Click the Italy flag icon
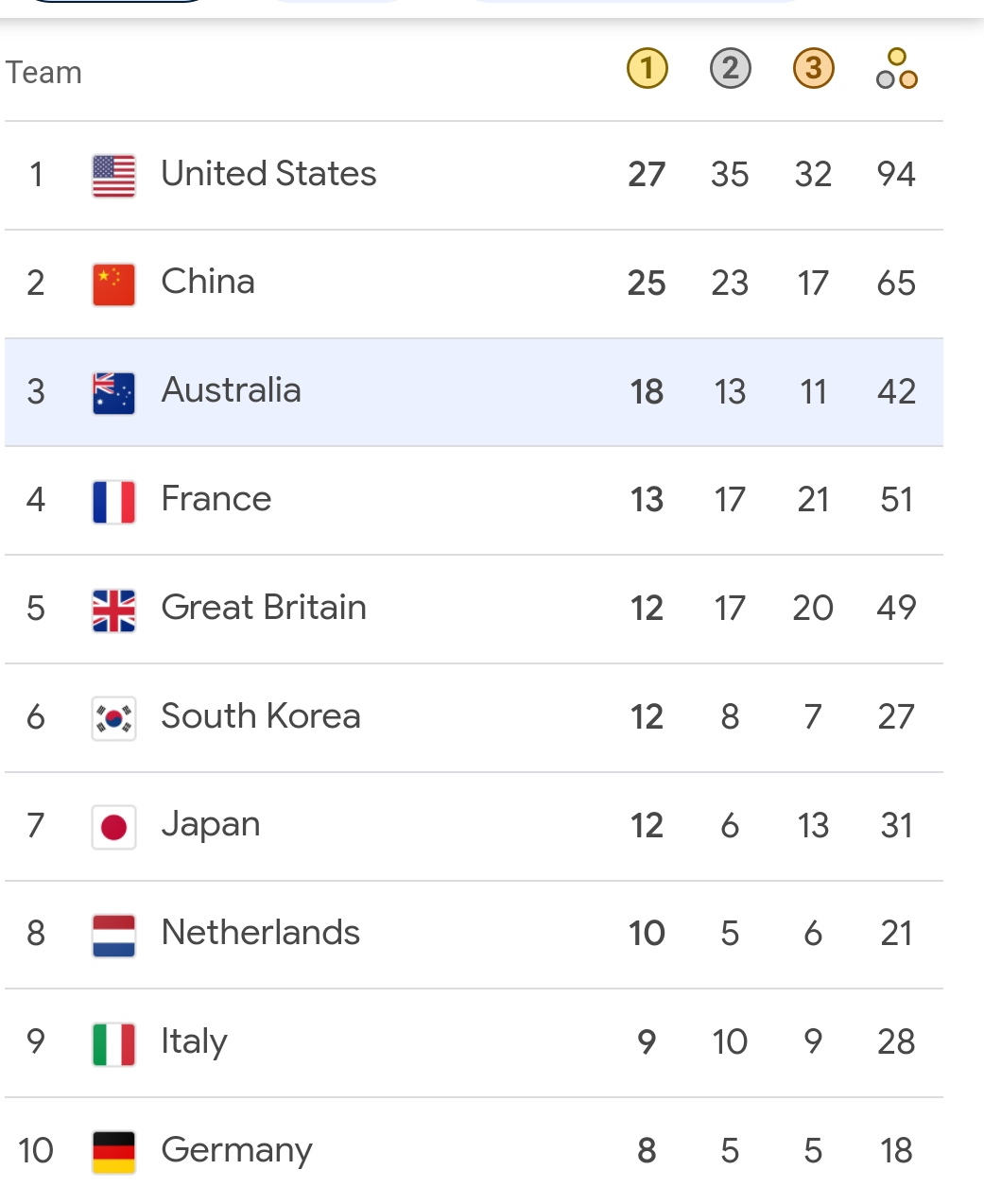 tap(113, 1044)
